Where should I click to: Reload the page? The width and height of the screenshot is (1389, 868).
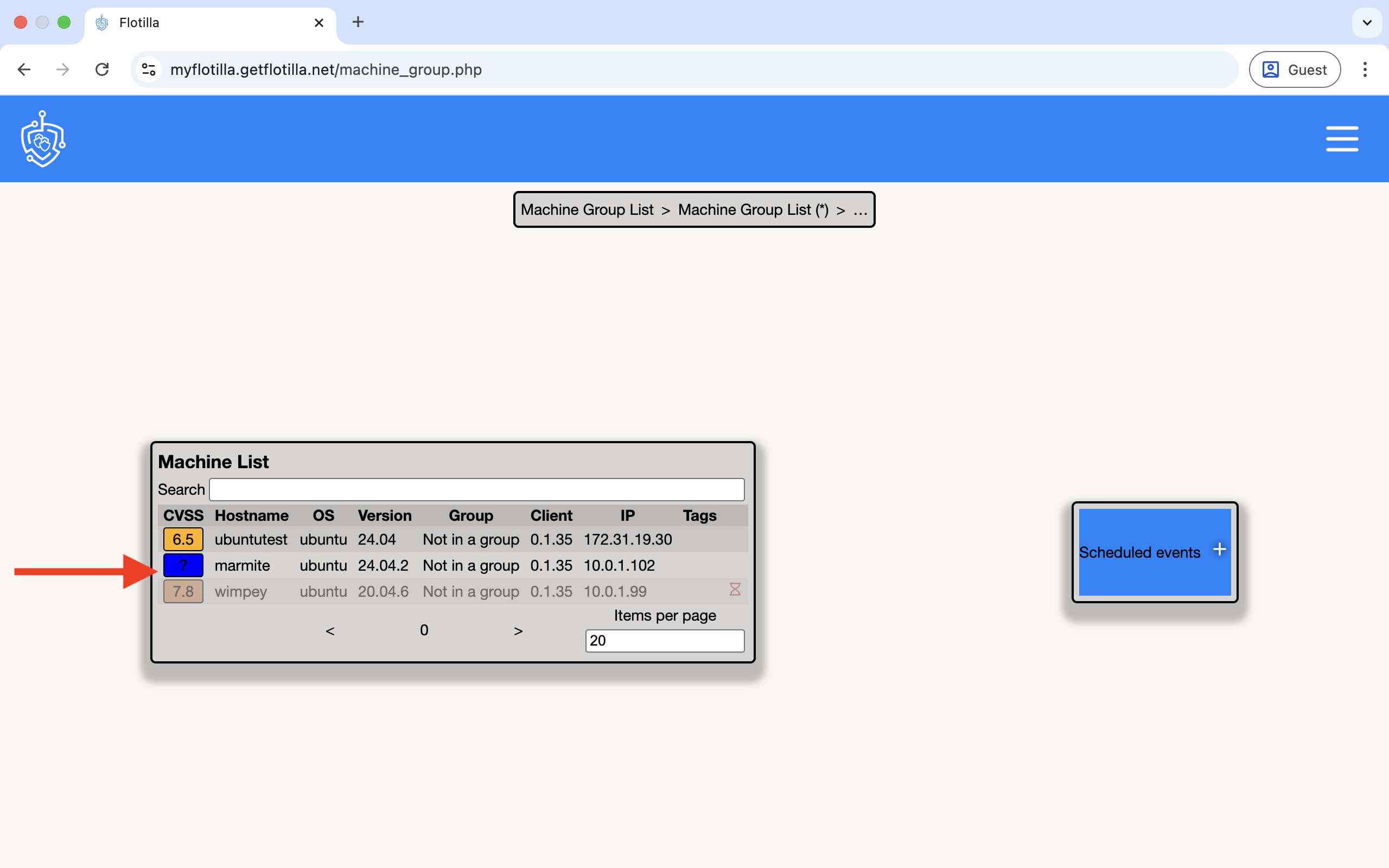point(102,69)
